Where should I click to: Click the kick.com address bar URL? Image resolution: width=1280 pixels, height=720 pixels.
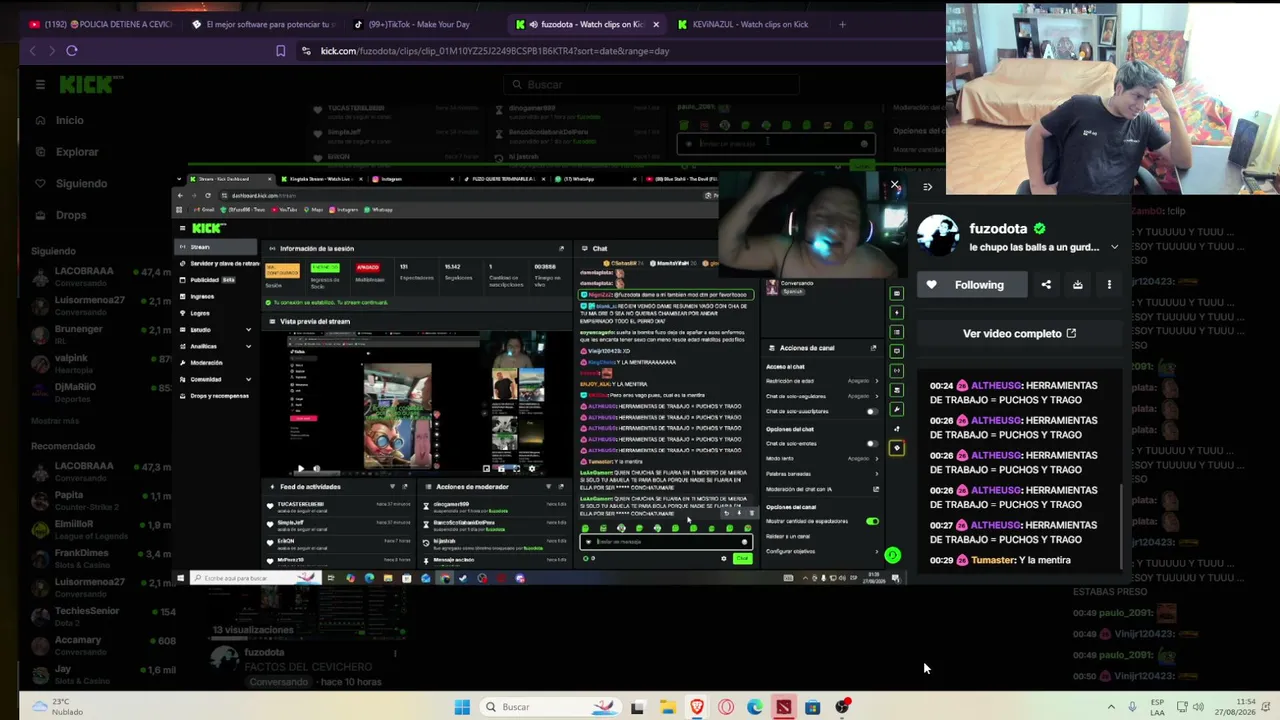pyautogui.click(x=495, y=51)
